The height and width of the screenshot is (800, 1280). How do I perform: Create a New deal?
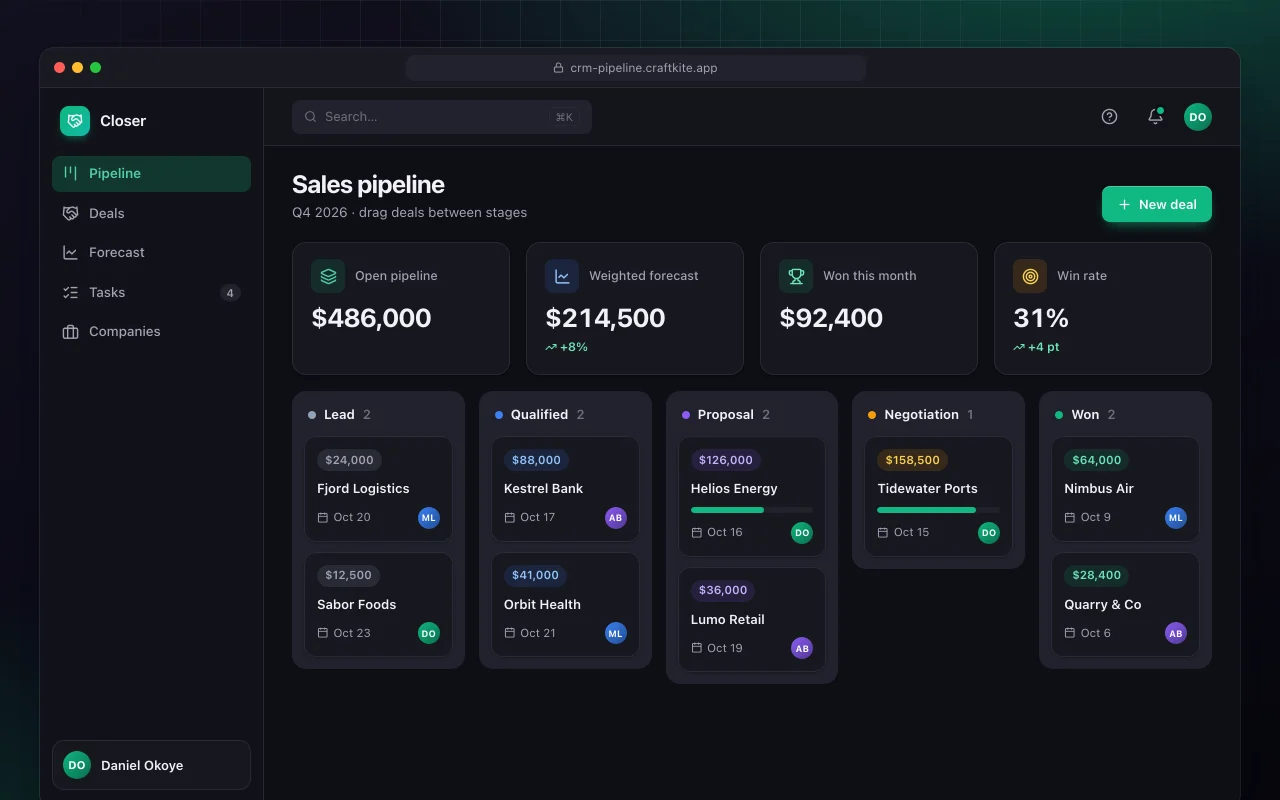1157,204
